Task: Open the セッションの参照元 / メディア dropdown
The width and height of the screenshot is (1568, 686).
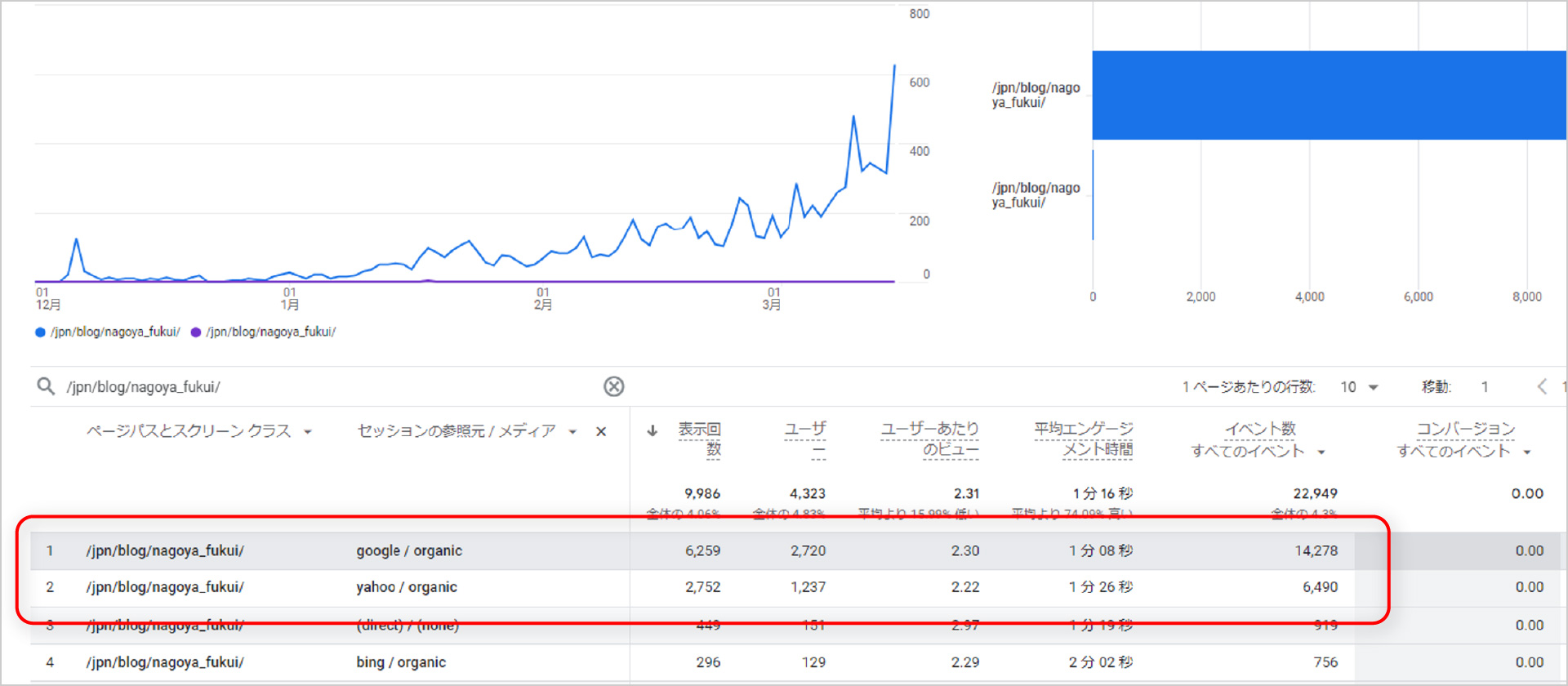Action: [572, 432]
